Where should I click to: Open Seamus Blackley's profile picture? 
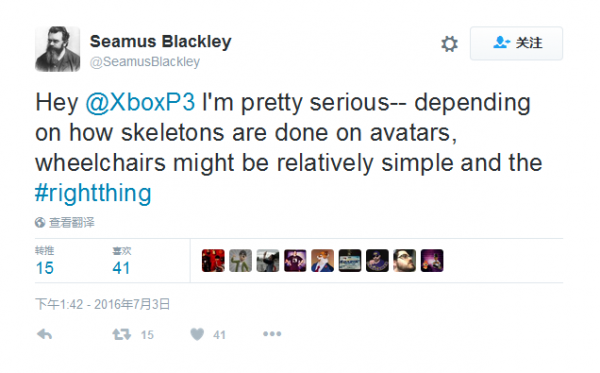point(58,49)
